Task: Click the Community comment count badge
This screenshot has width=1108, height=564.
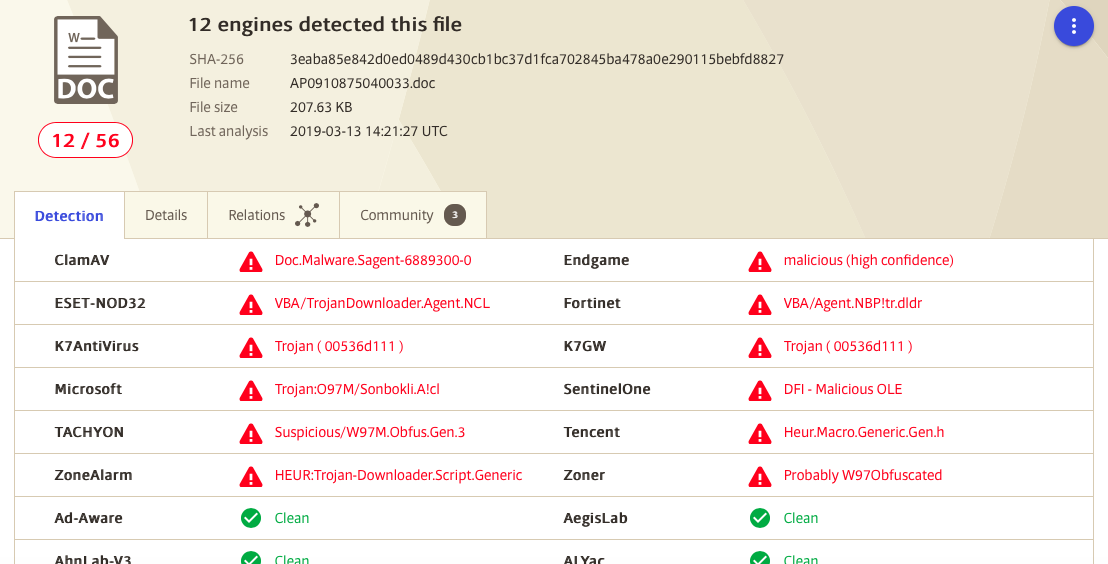Action: click(x=455, y=215)
